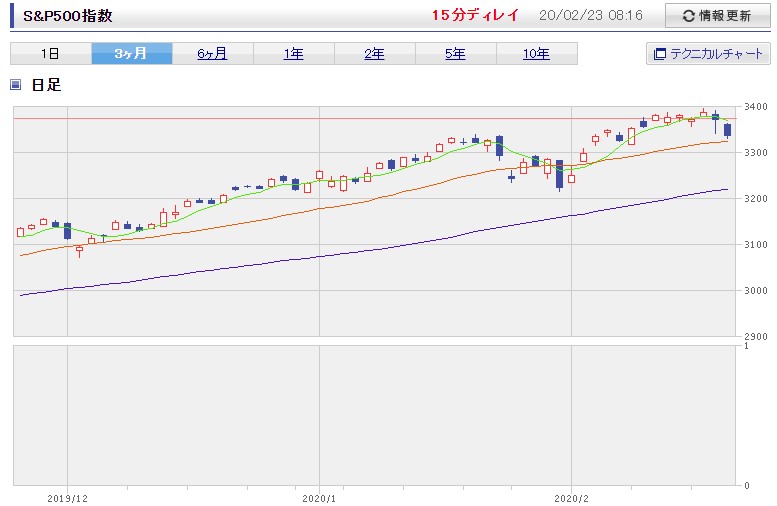Viewport: 777px width, 506px height.
Task: Click the blue square icon beside 日足
Action: click(x=16, y=85)
